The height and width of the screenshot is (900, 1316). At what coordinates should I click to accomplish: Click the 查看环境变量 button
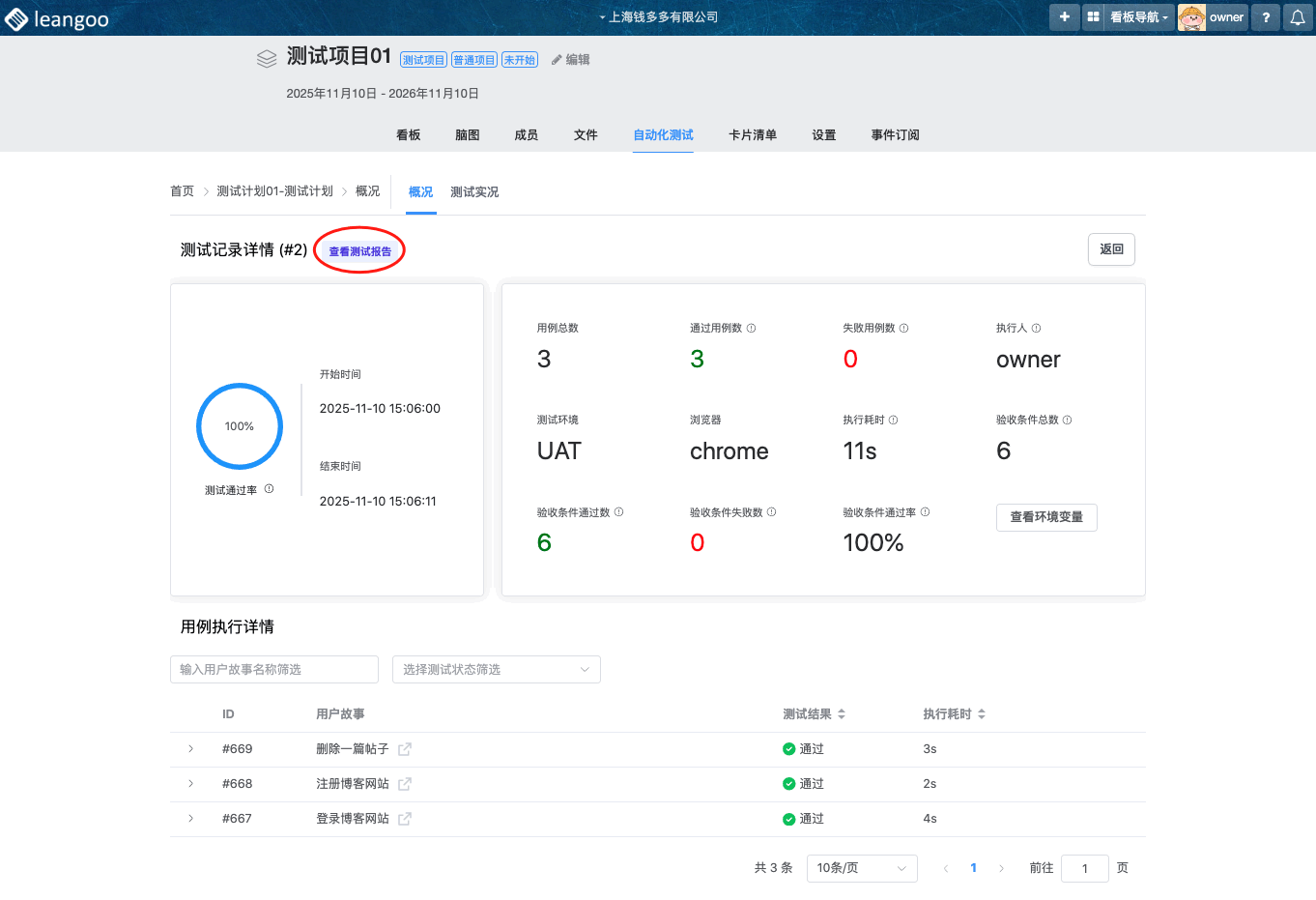pos(1045,517)
